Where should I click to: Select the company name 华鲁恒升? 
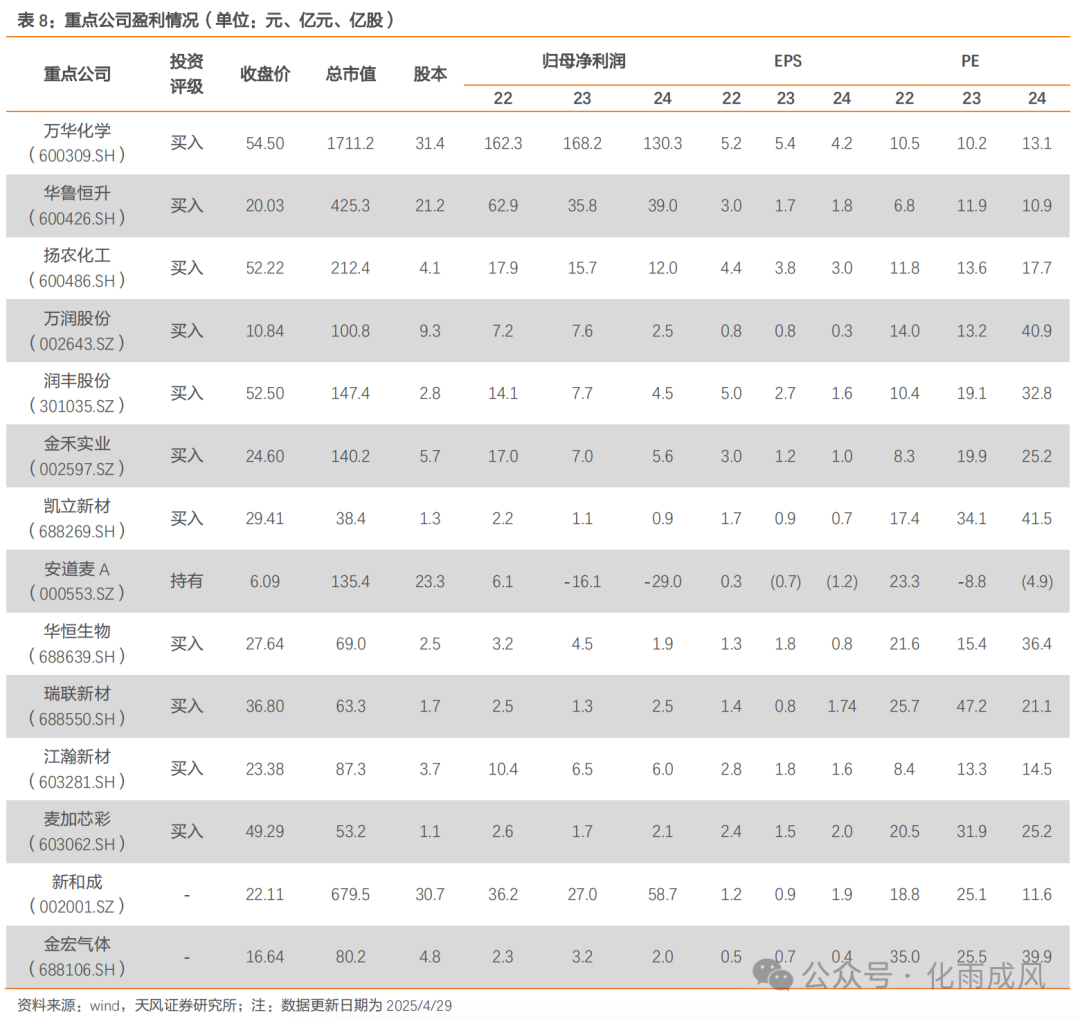pyautogui.click(x=77, y=193)
